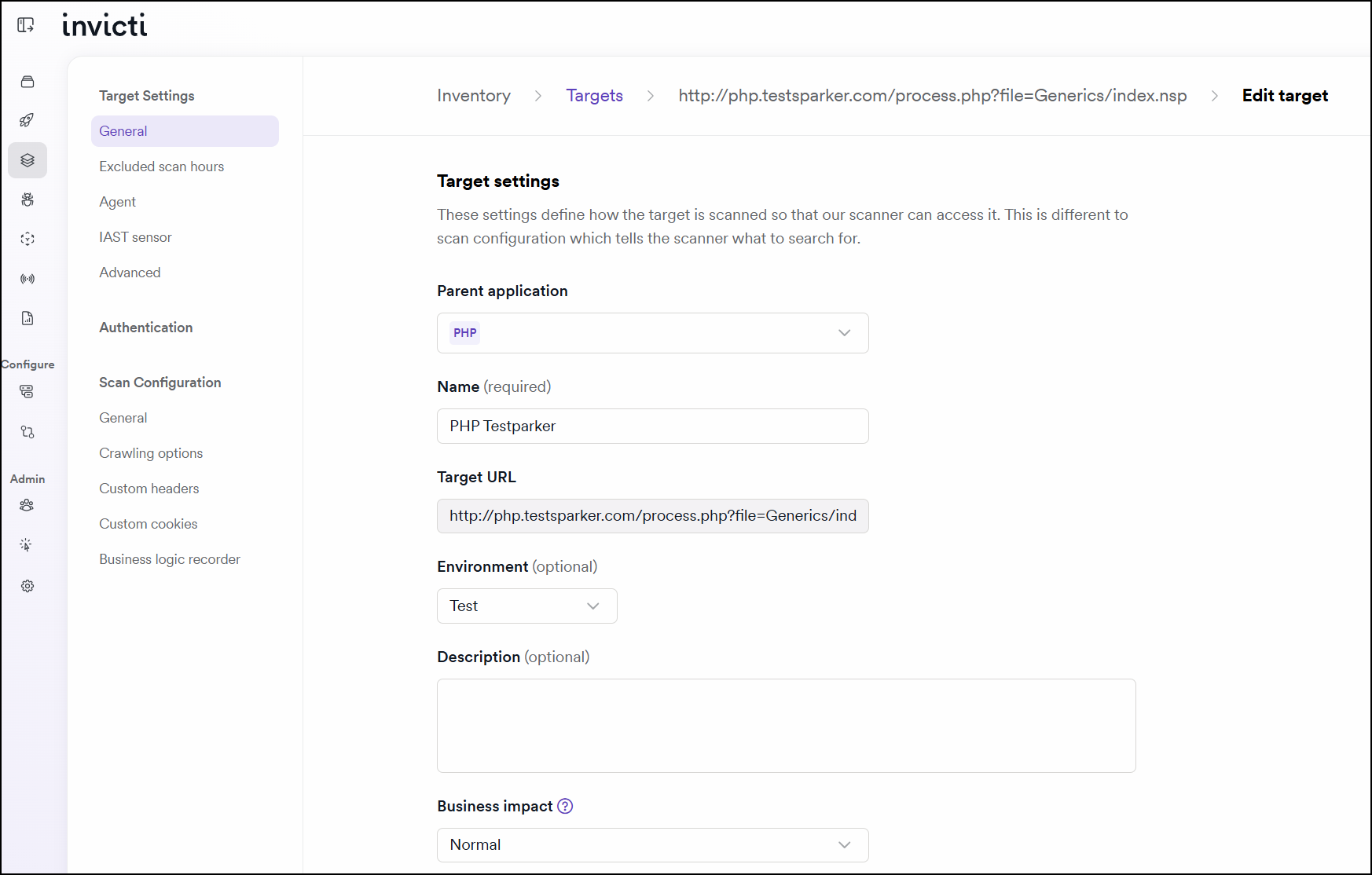This screenshot has width=1372, height=875.
Task: Open the Dashboard from the sidebar
Action: tap(28, 81)
